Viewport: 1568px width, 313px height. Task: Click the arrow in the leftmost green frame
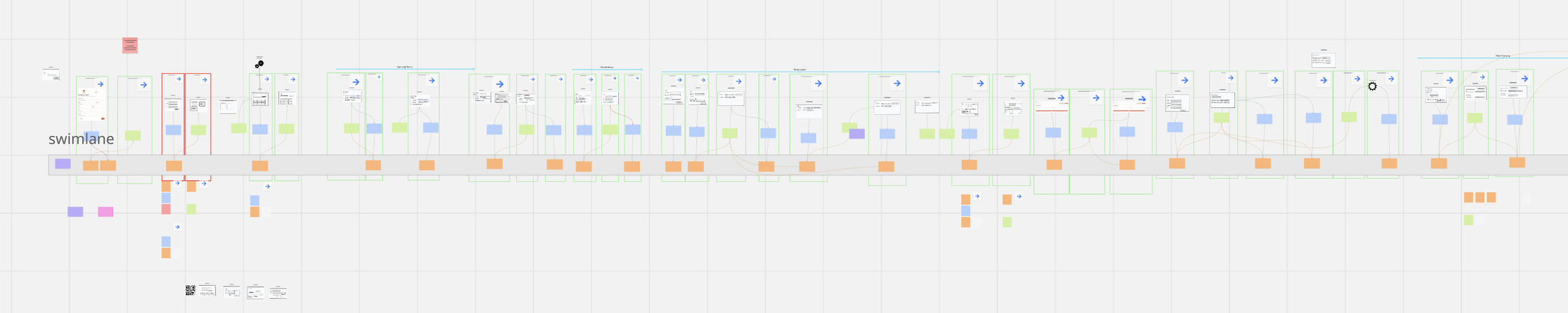(x=100, y=84)
